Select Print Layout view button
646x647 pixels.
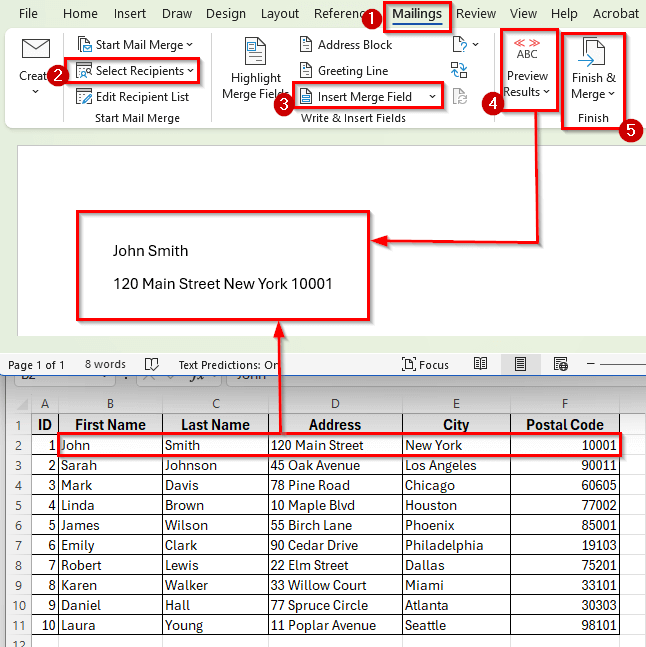[521, 365]
